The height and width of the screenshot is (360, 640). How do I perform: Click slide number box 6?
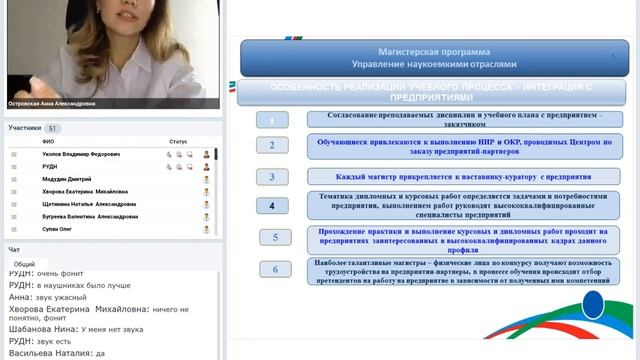[276, 269]
